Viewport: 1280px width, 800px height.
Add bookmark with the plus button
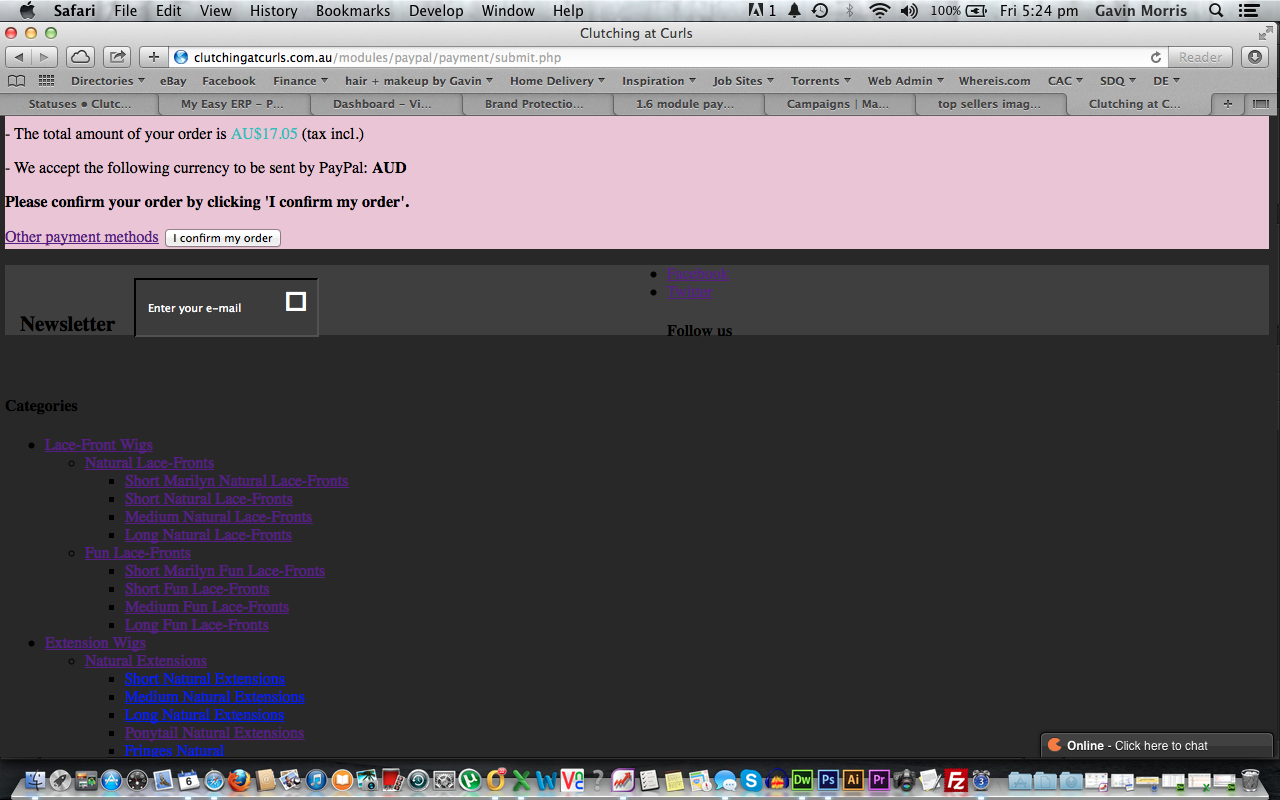point(154,57)
